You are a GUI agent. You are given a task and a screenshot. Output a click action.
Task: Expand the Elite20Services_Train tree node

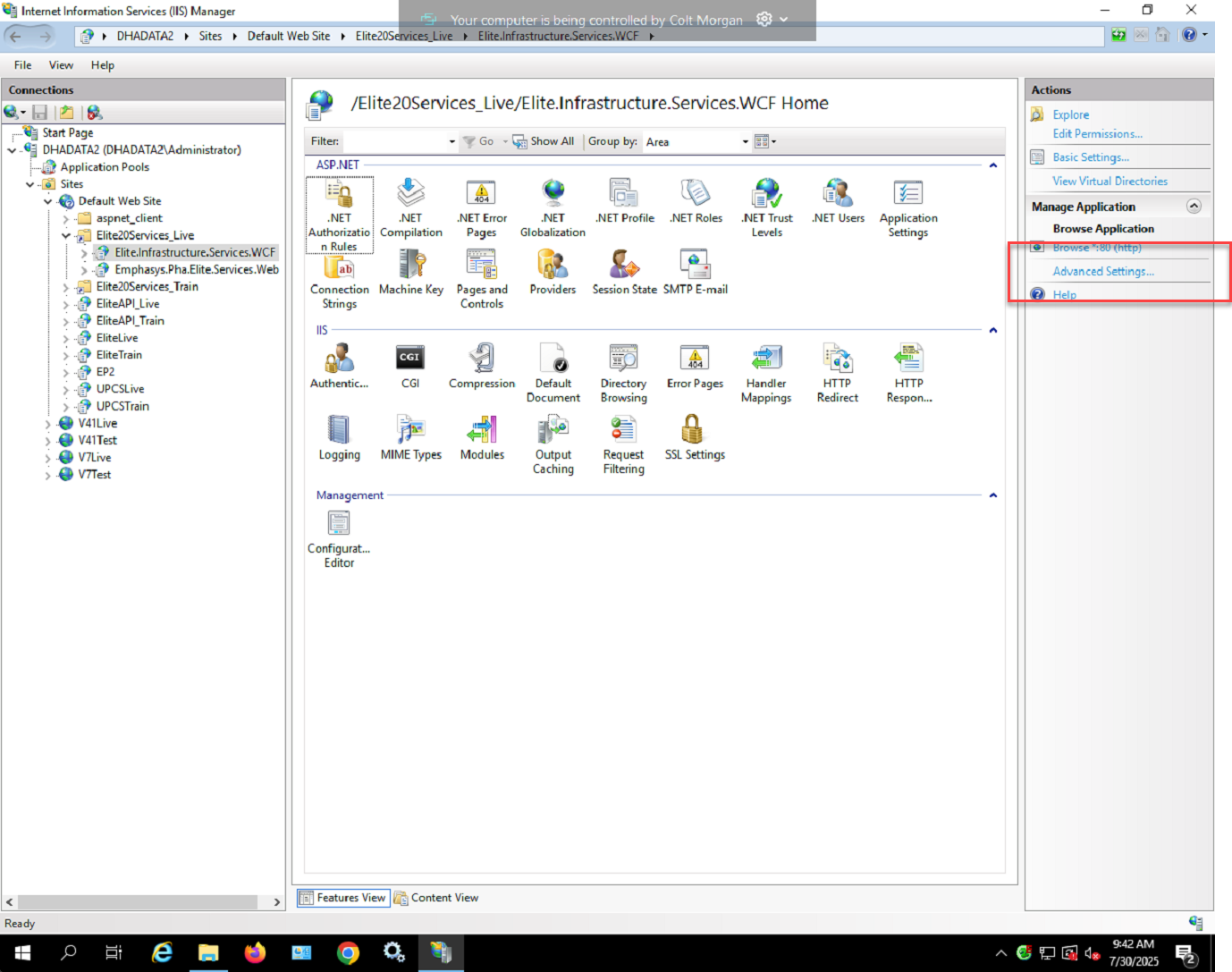coord(66,287)
